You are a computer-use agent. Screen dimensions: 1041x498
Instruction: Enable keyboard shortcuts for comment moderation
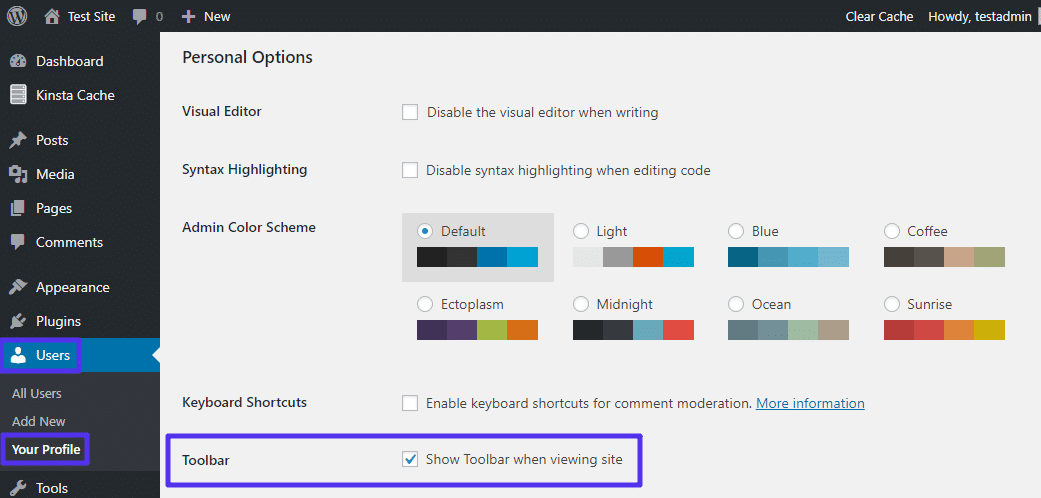tap(410, 403)
